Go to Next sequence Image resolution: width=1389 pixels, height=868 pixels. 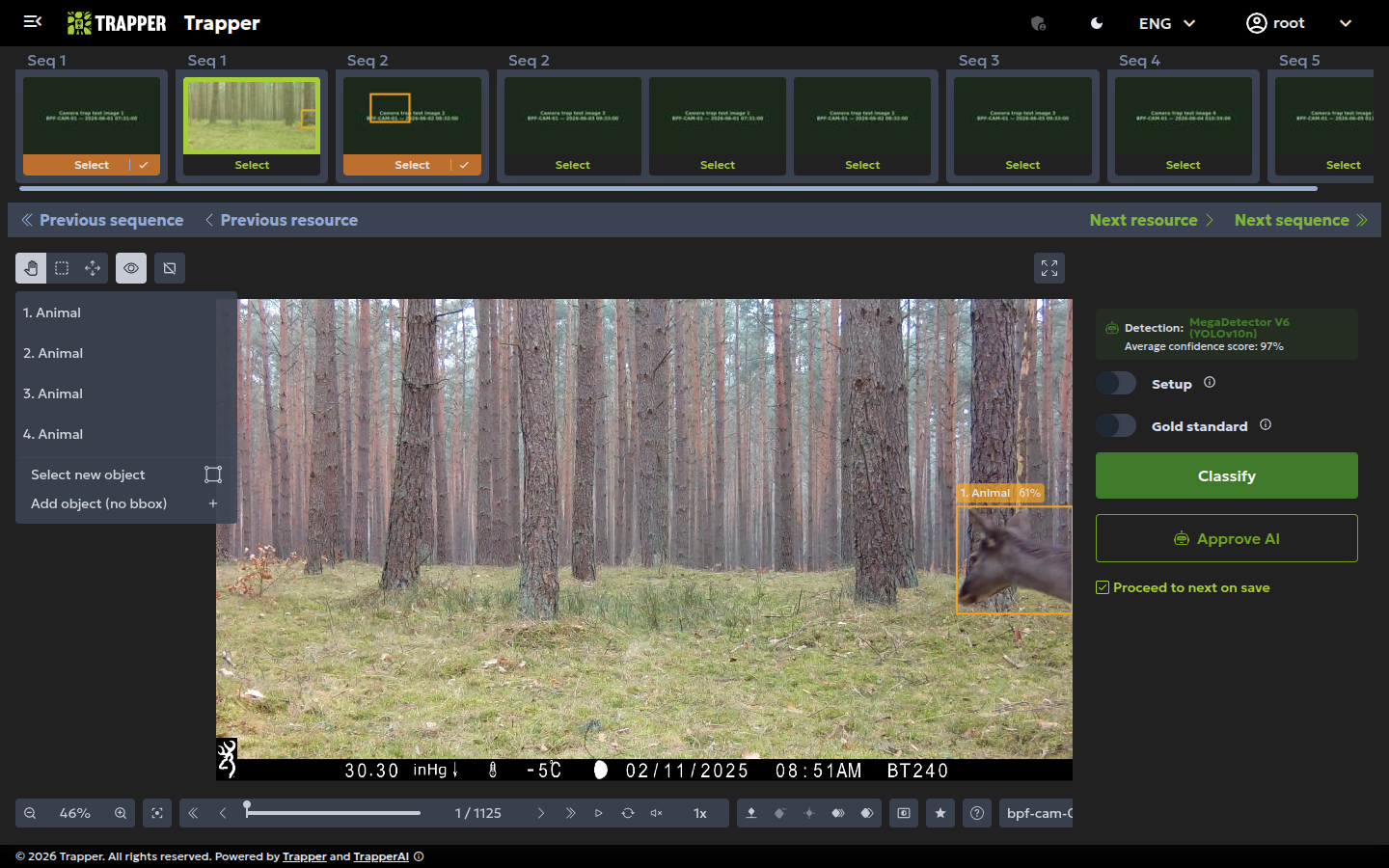pos(1301,220)
